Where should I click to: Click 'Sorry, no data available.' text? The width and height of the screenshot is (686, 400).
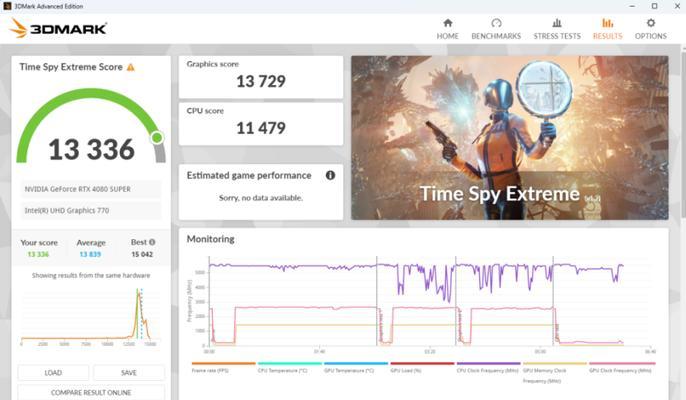point(261,198)
